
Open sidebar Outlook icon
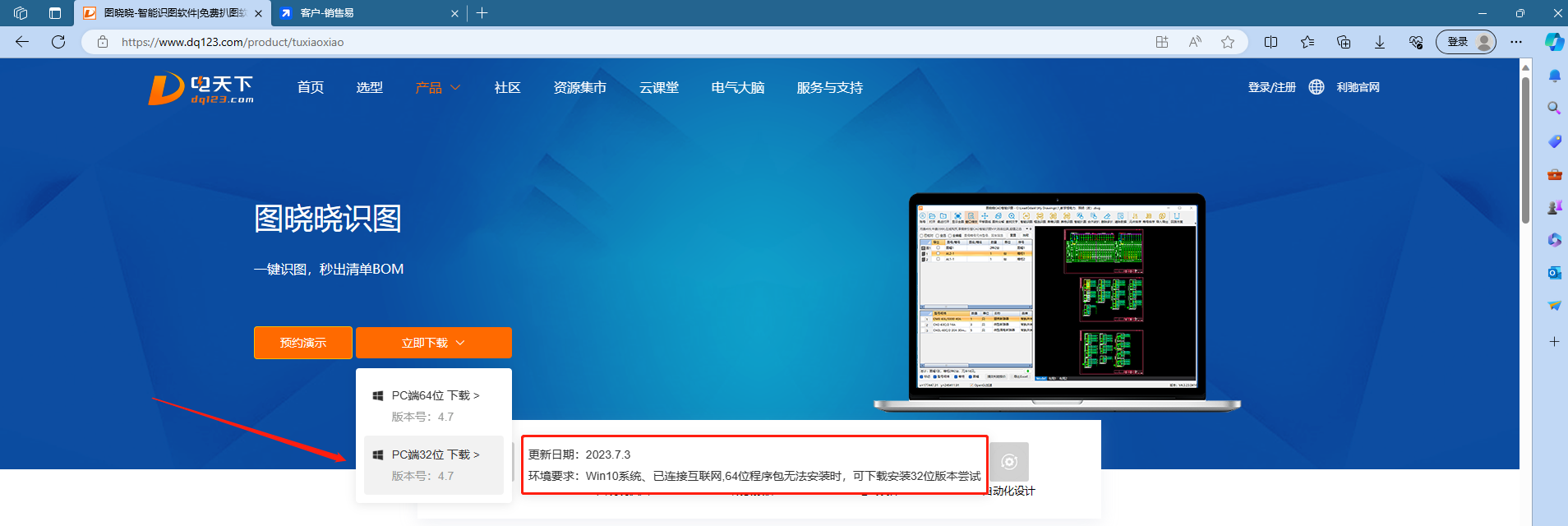[1554, 273]
